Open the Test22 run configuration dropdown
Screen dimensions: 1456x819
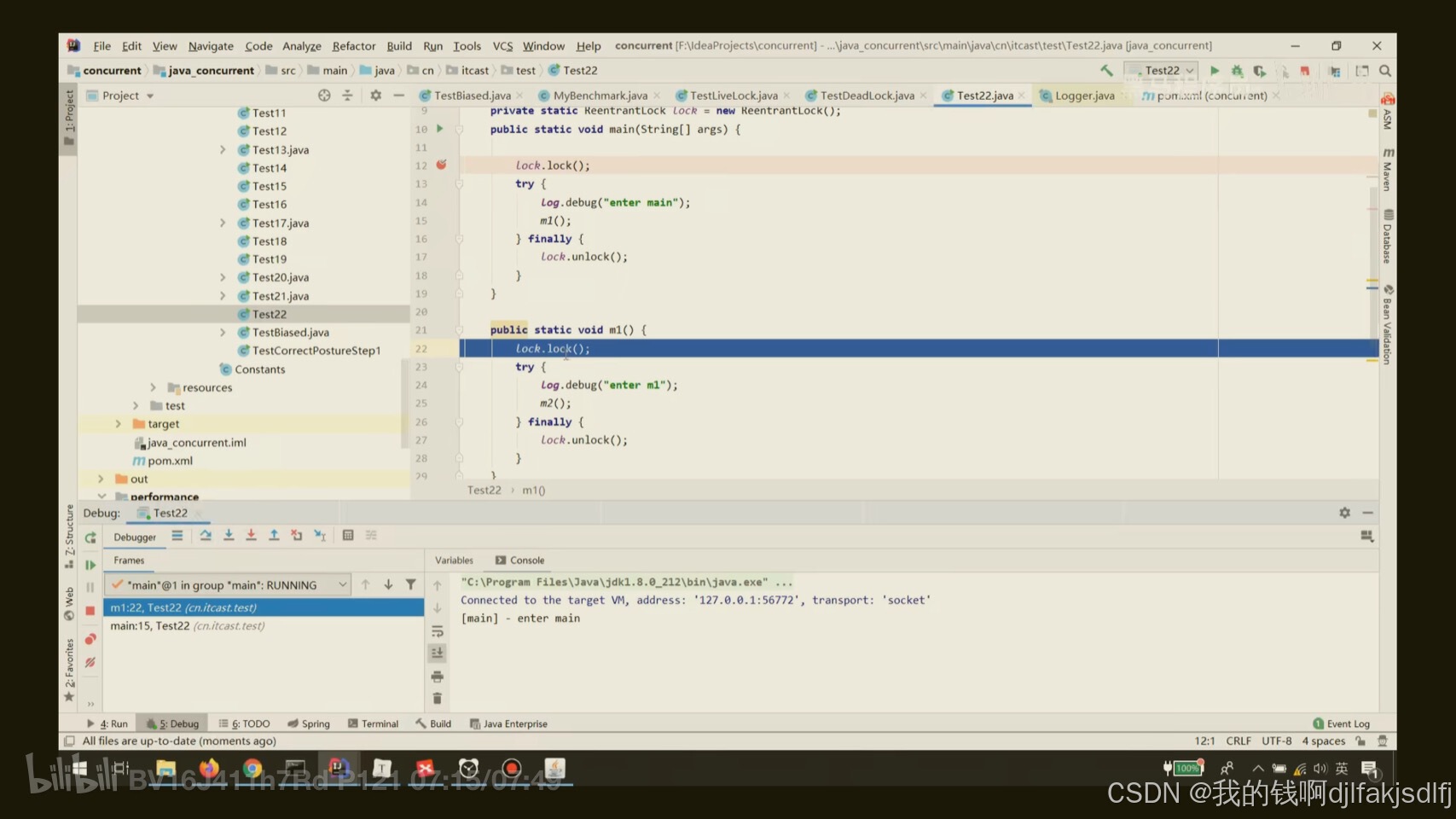tap(1162, 71)
